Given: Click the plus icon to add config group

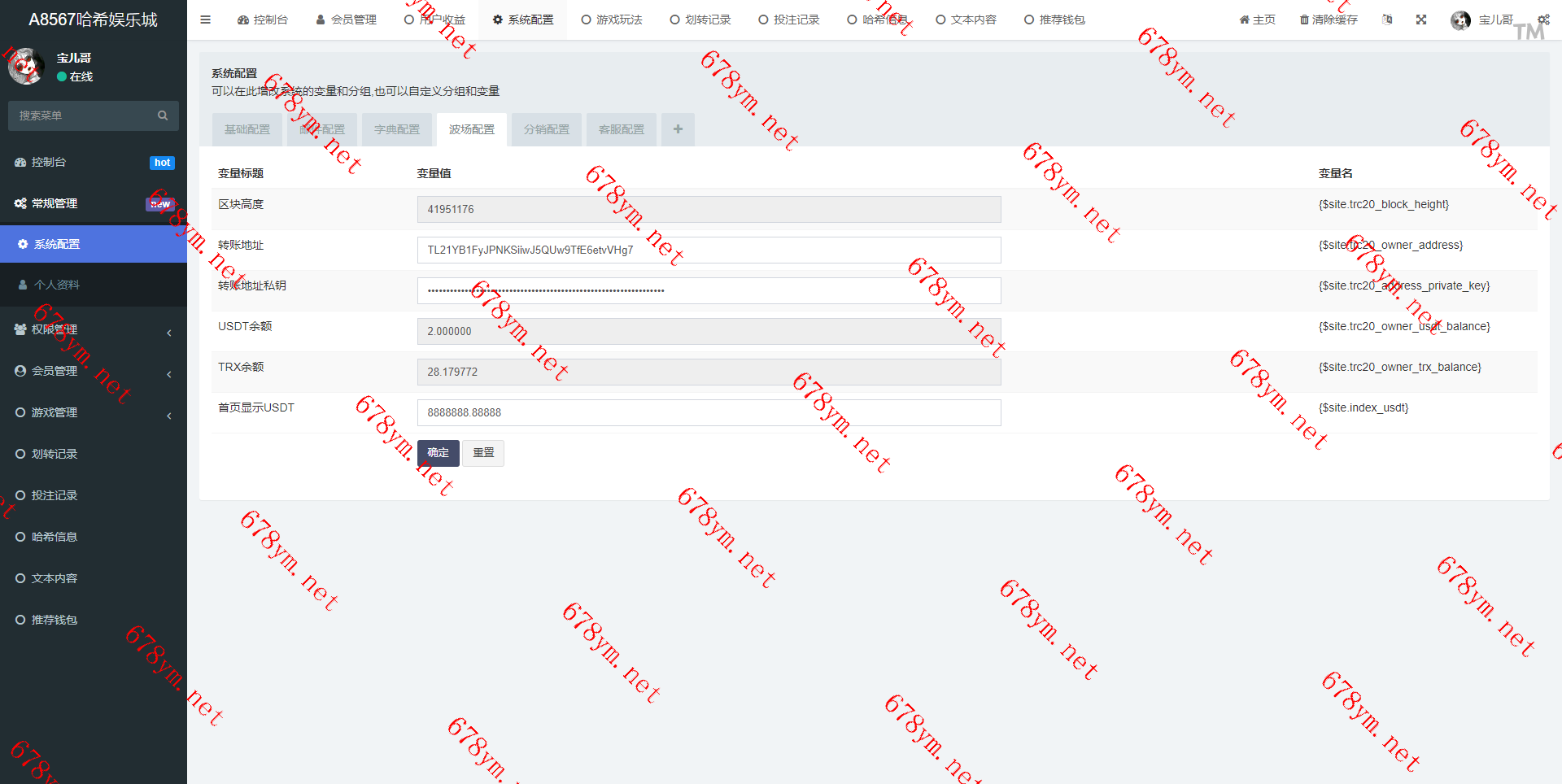Looking at the screenshot, I should 678,129.
